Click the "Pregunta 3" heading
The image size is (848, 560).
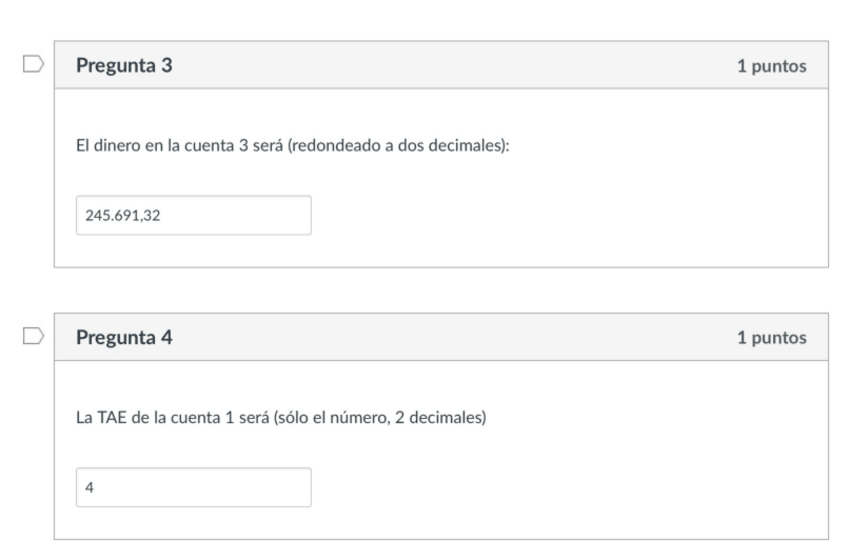(x=125, y=66)
